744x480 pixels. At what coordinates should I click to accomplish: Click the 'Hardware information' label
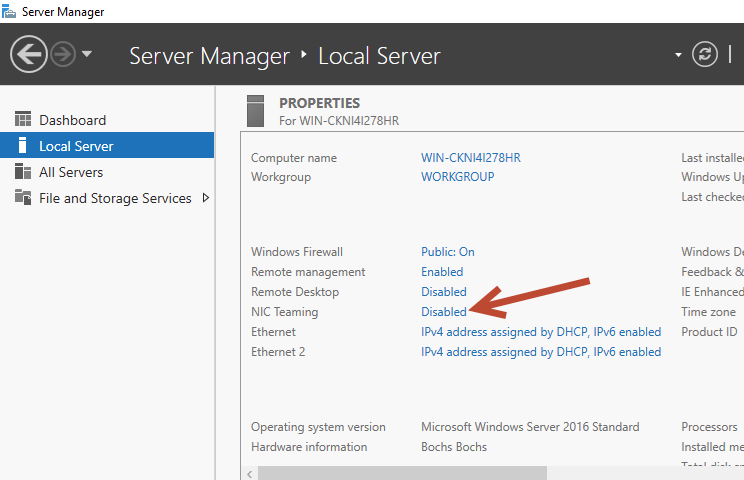309,447
